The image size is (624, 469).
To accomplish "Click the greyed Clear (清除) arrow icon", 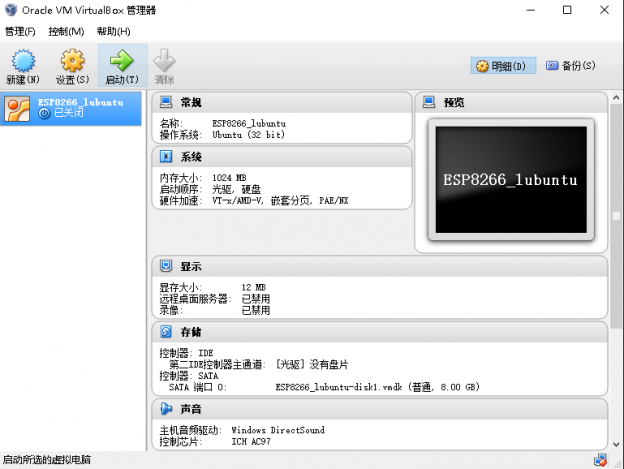I will [x=164, y=60].
